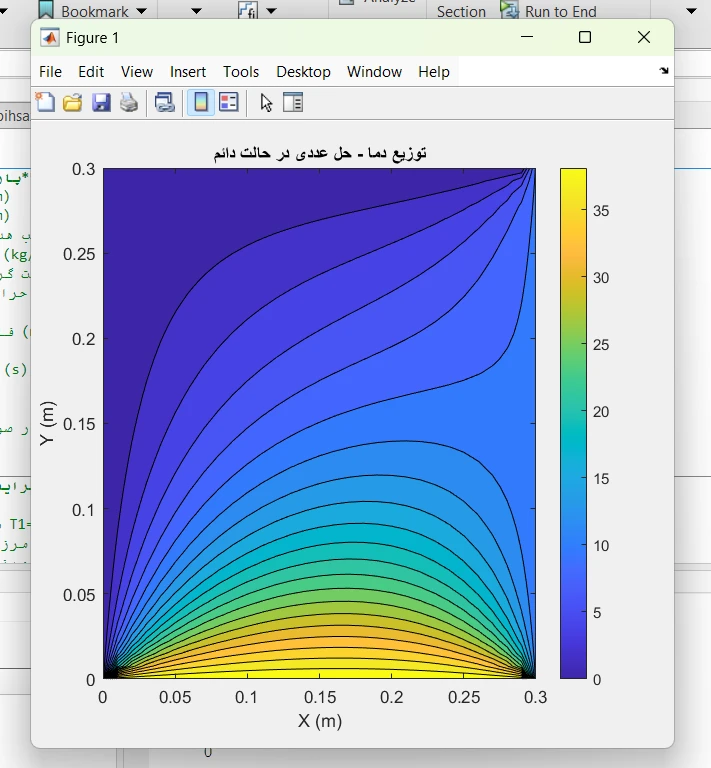Click the New Figure icon
711x768 pixels.
coord(45,102)
